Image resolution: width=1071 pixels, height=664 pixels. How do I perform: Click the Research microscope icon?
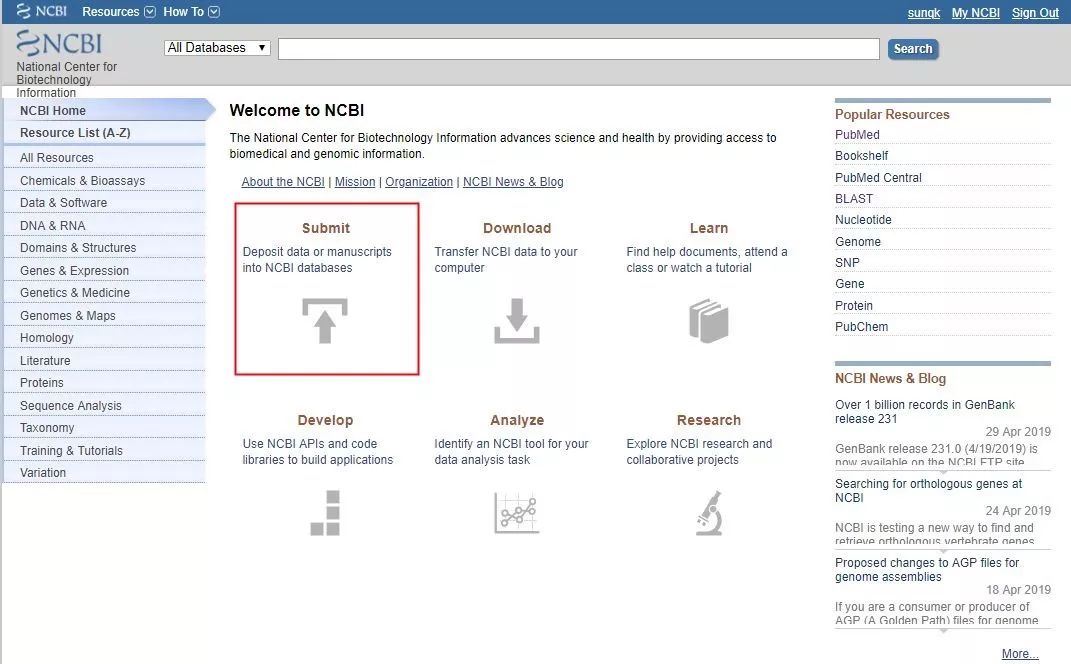[x=708, y=512]
